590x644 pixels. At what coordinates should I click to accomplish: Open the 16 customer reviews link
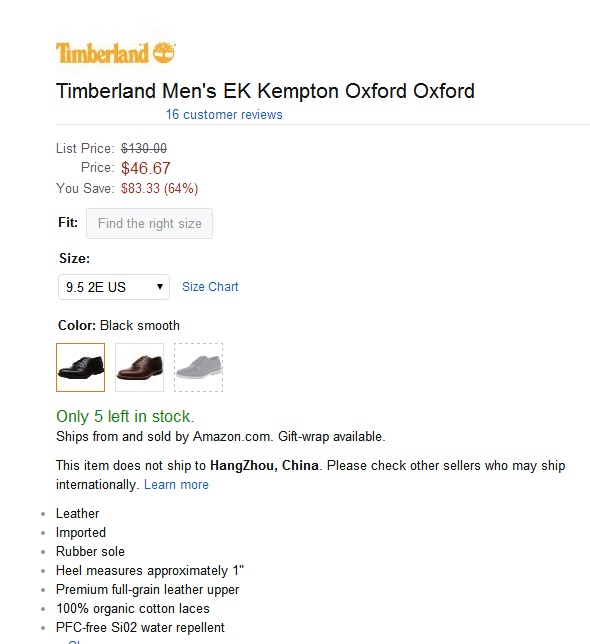224,115
